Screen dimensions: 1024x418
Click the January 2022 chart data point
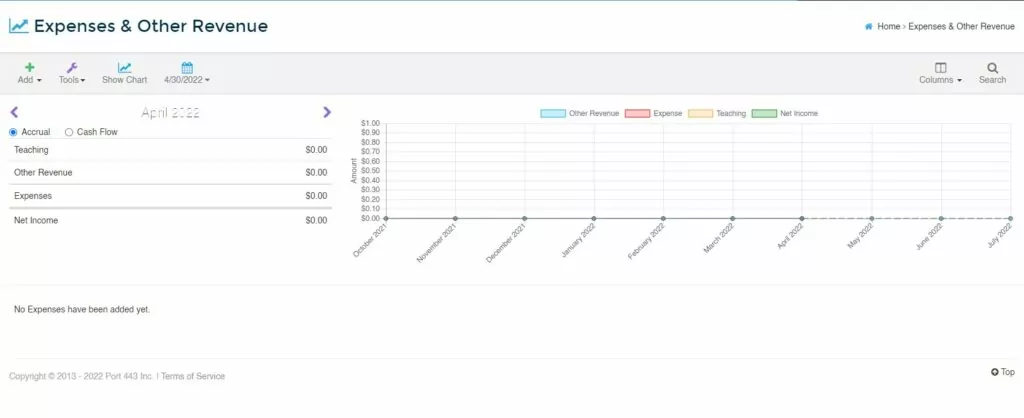coord(594,218)
